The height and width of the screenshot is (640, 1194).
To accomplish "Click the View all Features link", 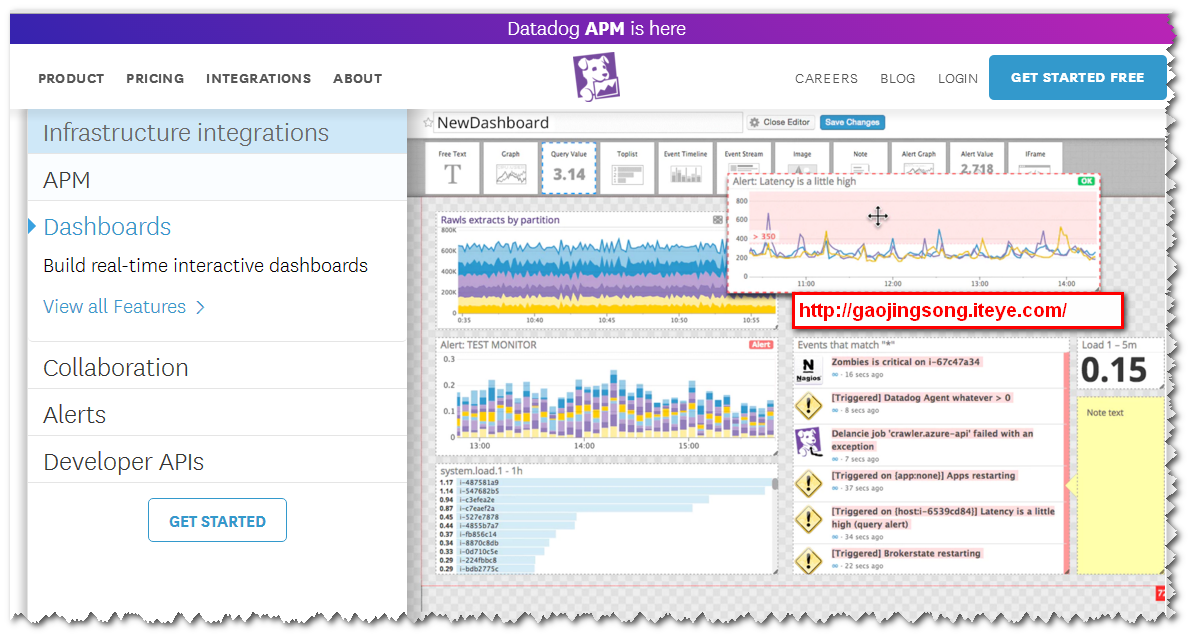I will [x=123, y=306].
